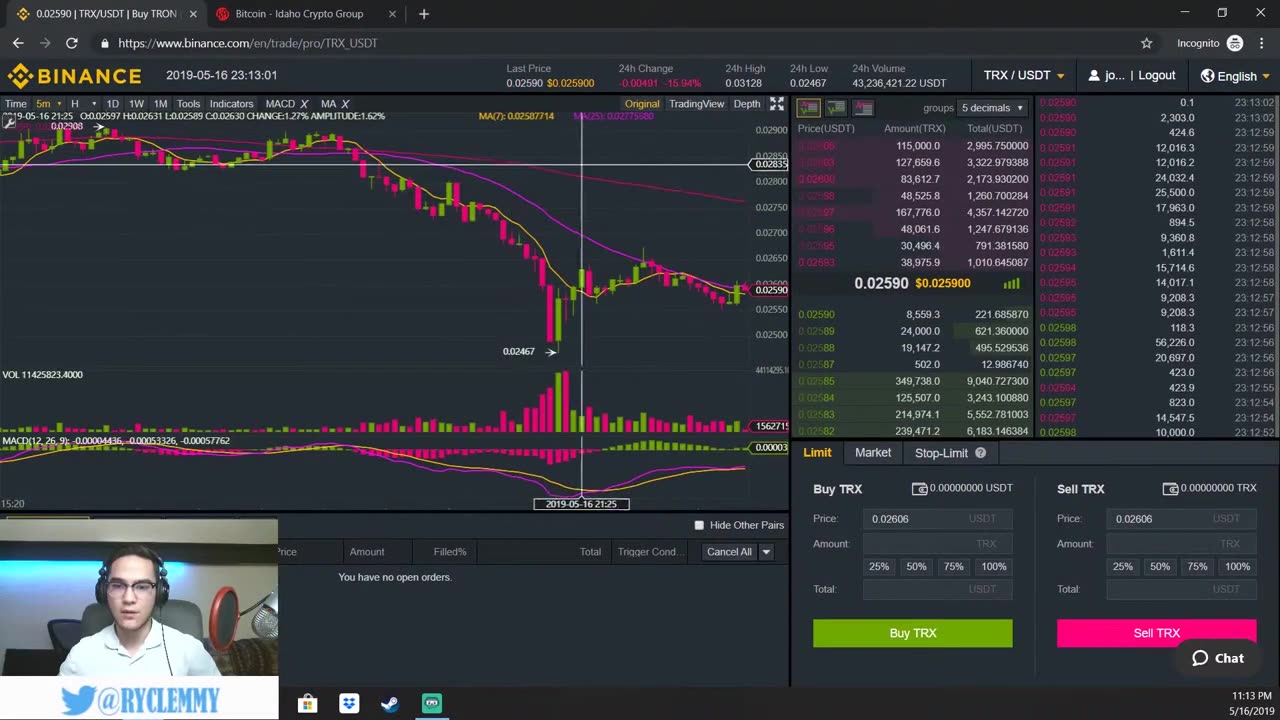The height and width of the screenshot is (720, 1280).
Task: Click the Incognito profile icon
Action: tap(1235, 43)
